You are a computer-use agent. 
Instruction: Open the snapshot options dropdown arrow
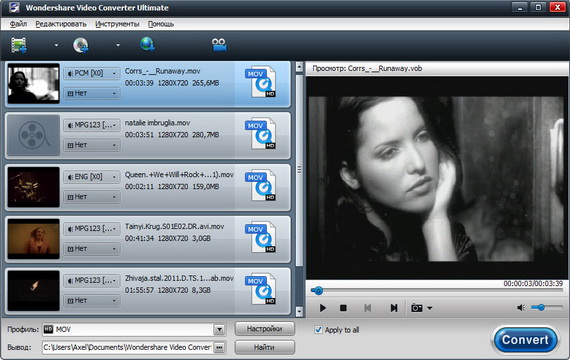[x=430, y=308]
